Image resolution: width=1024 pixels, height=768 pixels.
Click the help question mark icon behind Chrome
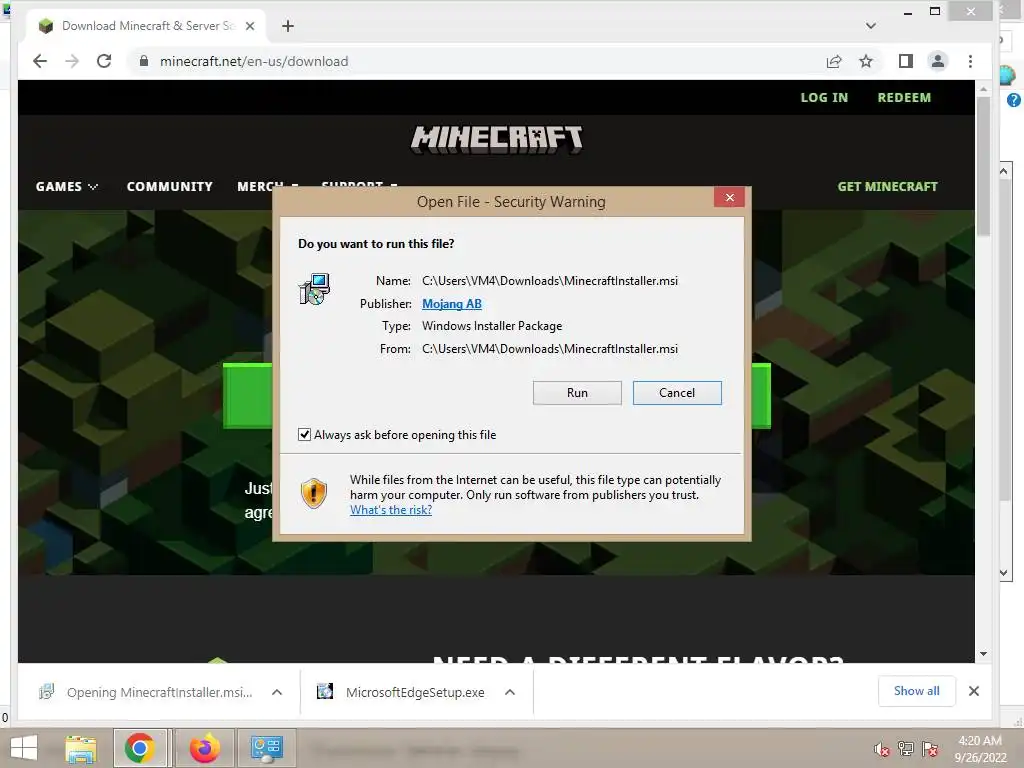point(1014,100)
